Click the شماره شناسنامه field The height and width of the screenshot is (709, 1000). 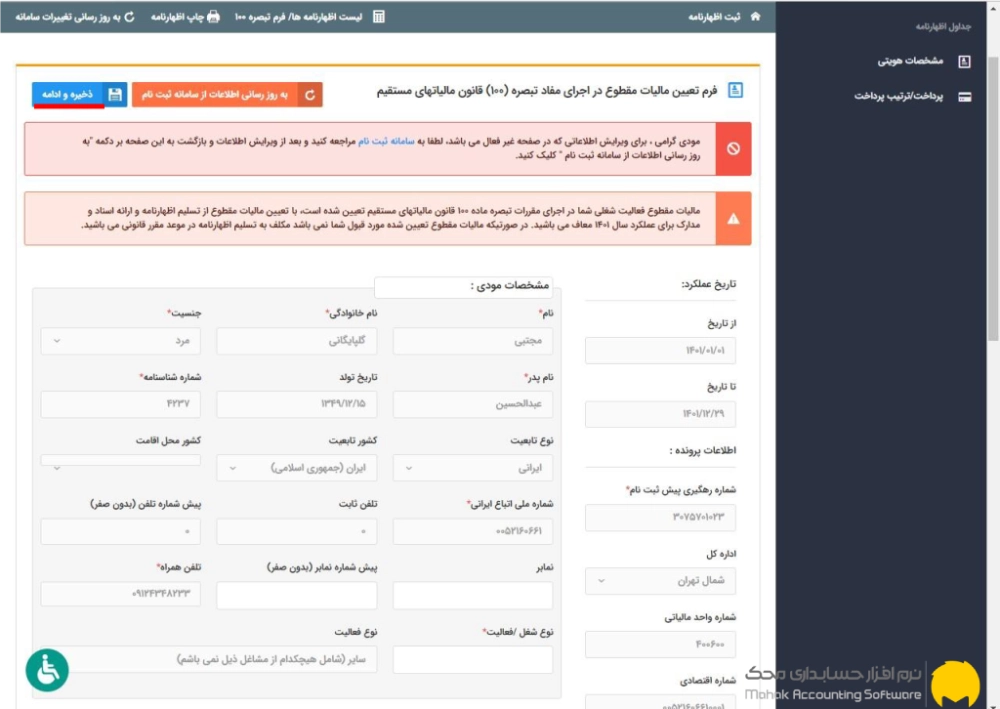click(x=121, y=404)
